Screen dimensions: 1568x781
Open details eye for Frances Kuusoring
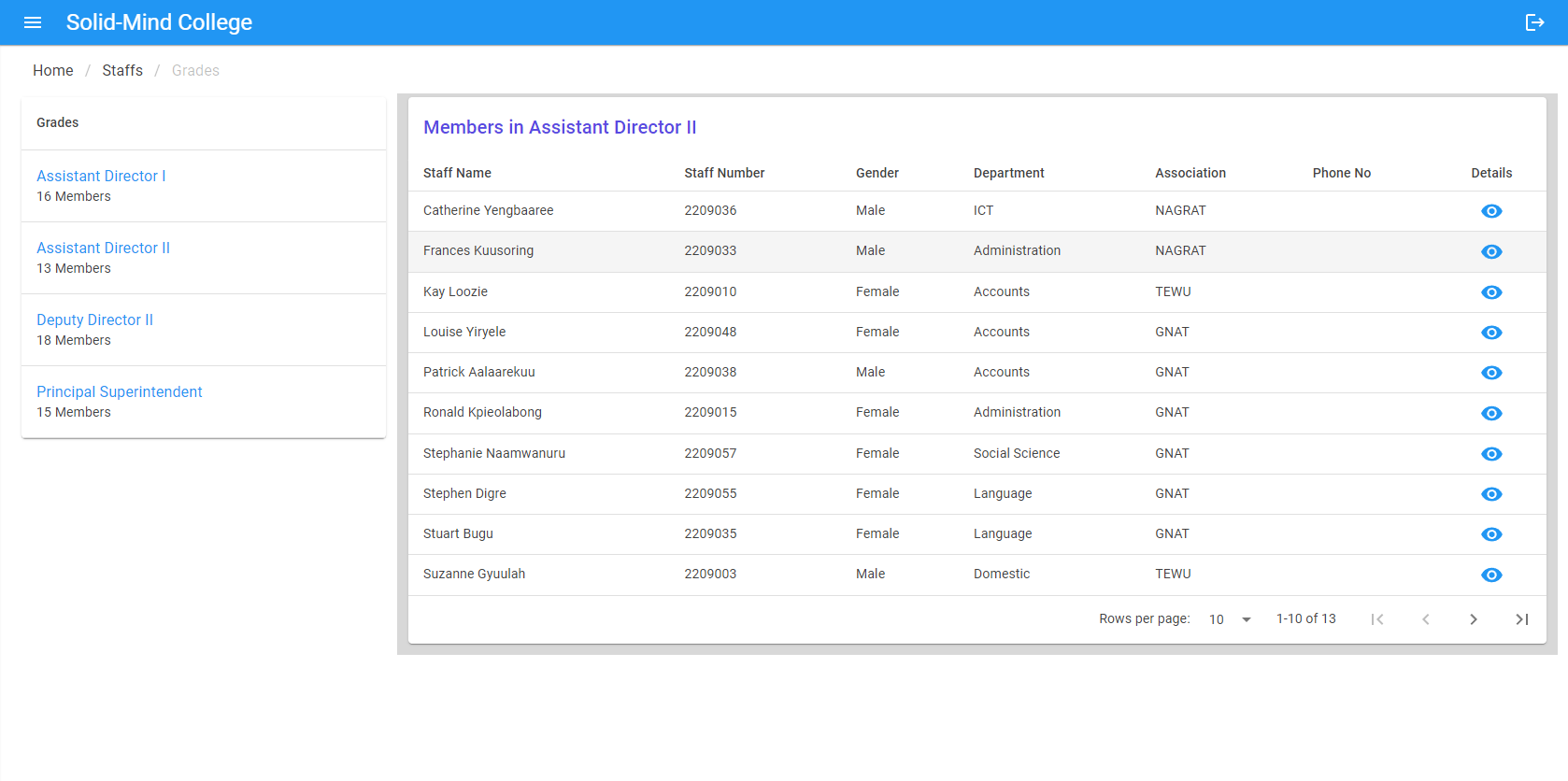click(x=1491, y=251)
